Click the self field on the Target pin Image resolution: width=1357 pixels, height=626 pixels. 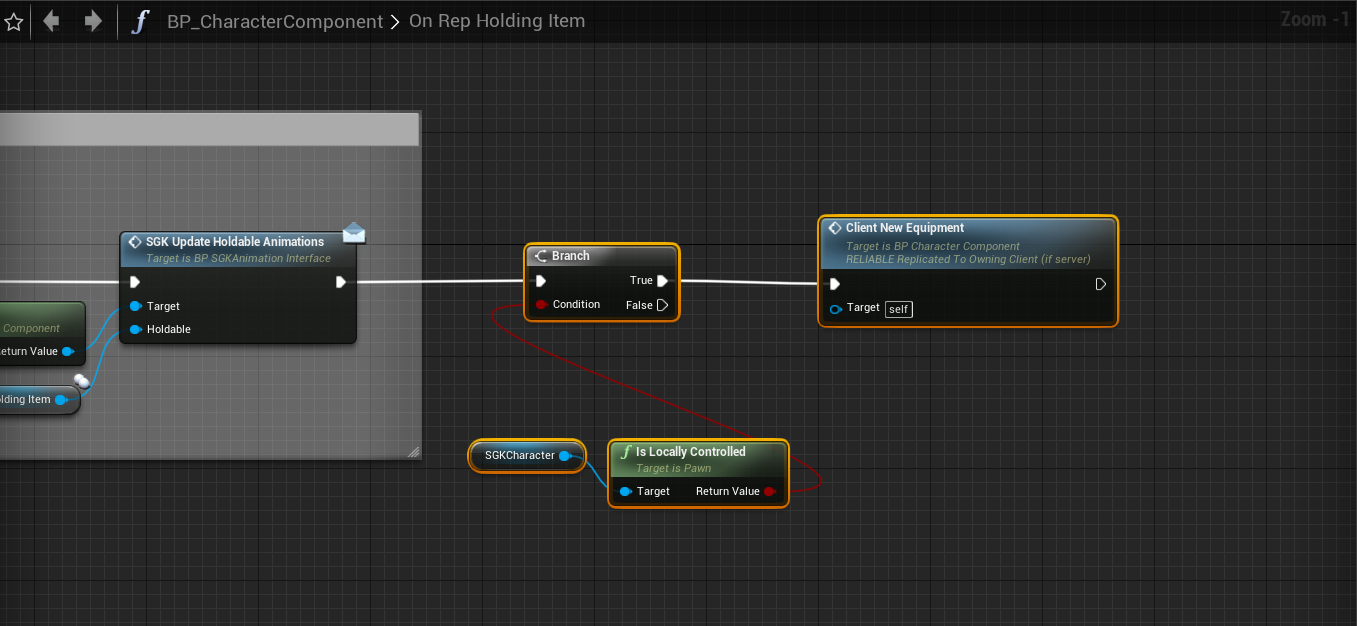[898, 309]
